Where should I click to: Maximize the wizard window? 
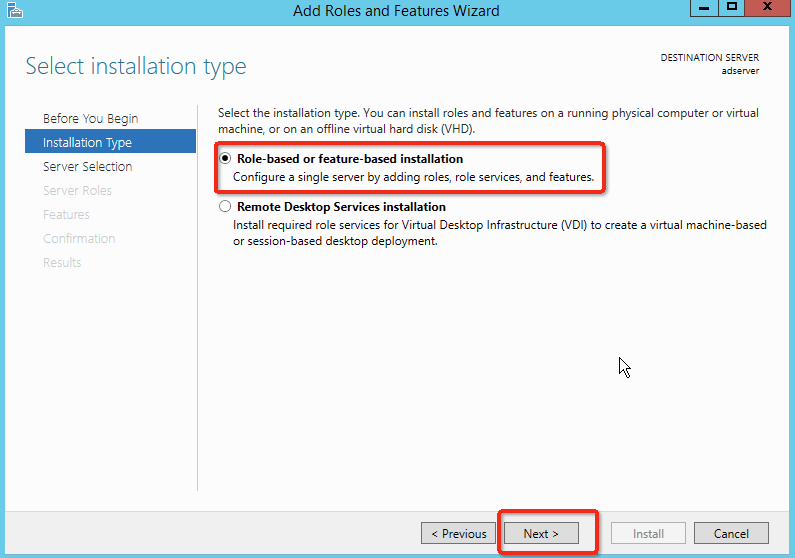coord(732,8)
